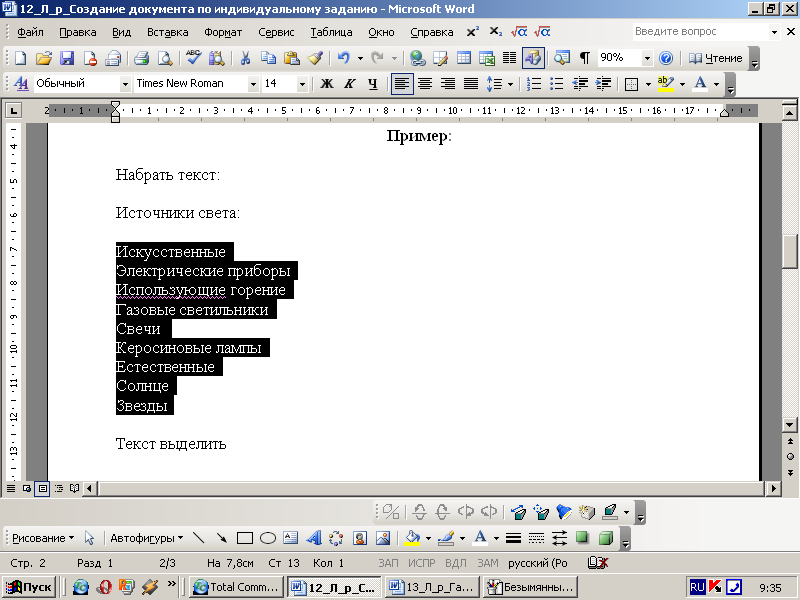Open the Пуск start menu
The image size is (800, 600).
[x=29, y=587]
